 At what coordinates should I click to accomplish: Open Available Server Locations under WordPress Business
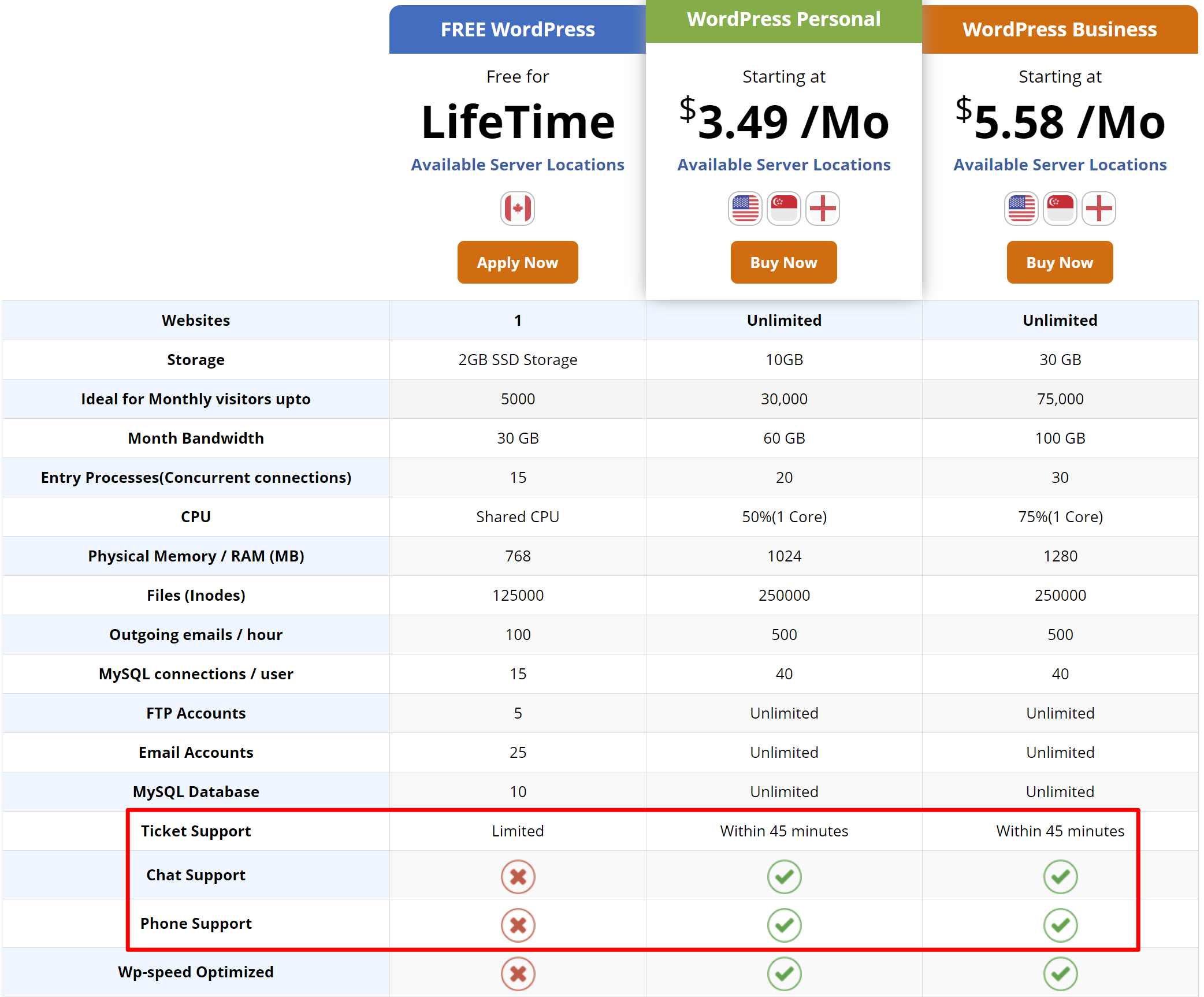pyautogui.click(x=1060, y=165)
